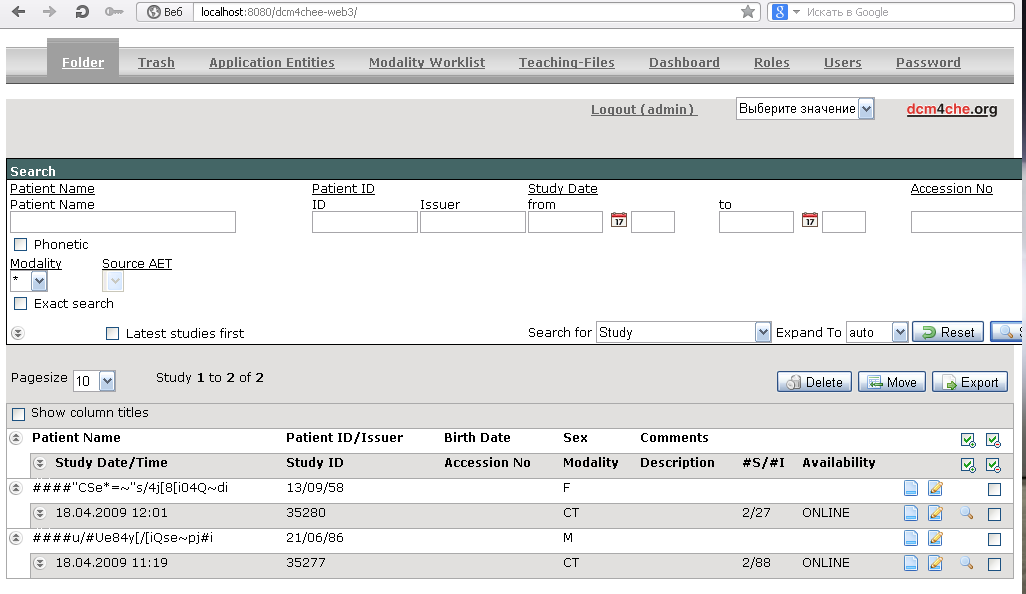
Task: Edit female patient born 13/09/58
Action: click(x=935, y=488)
